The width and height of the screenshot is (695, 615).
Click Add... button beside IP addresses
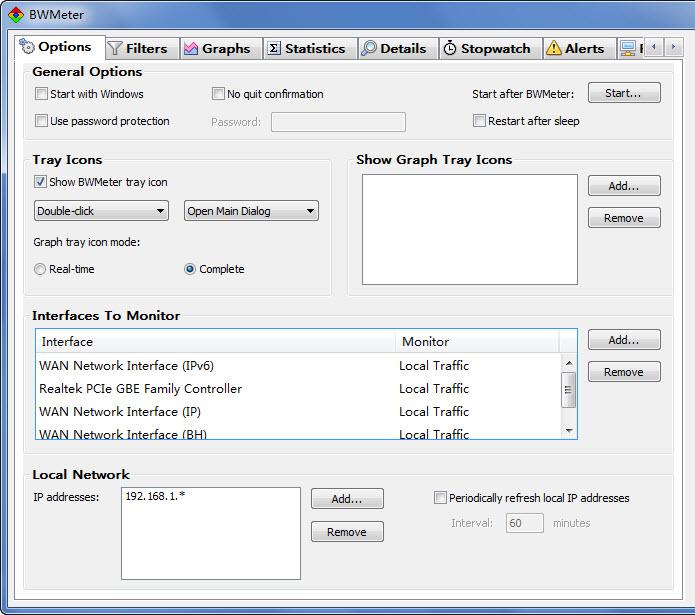pyautogui.click(x=347, y=499)
